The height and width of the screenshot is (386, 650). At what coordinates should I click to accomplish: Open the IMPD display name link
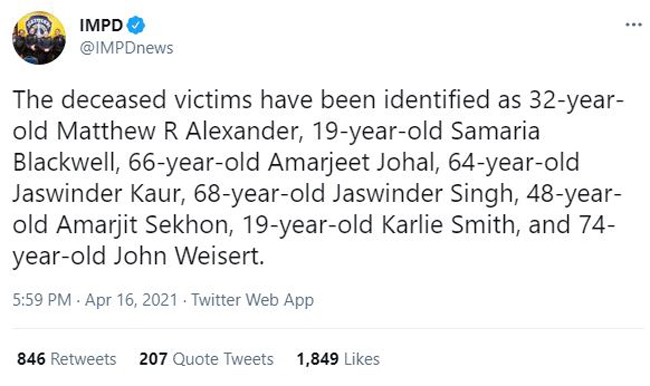point(101,25)
